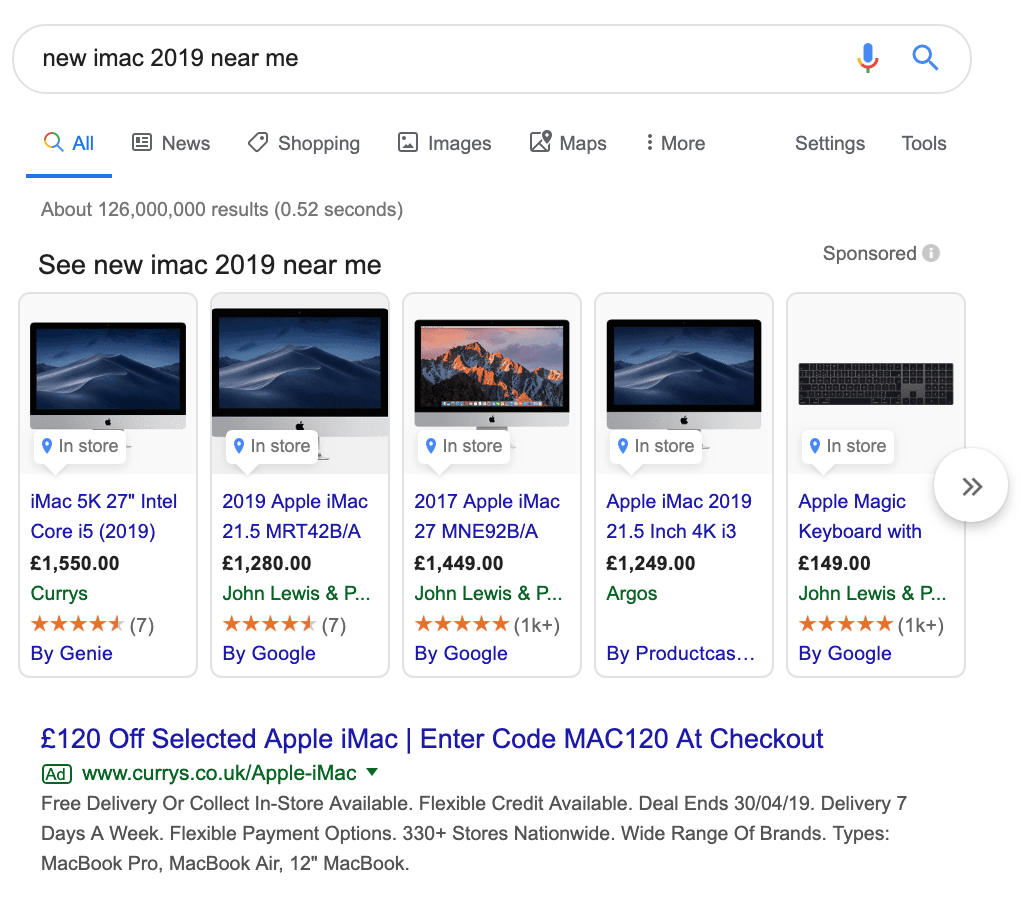Click star rating of 2017 Apple iMac
Screen dimensions: 1032x900
[x=461, y=623]
